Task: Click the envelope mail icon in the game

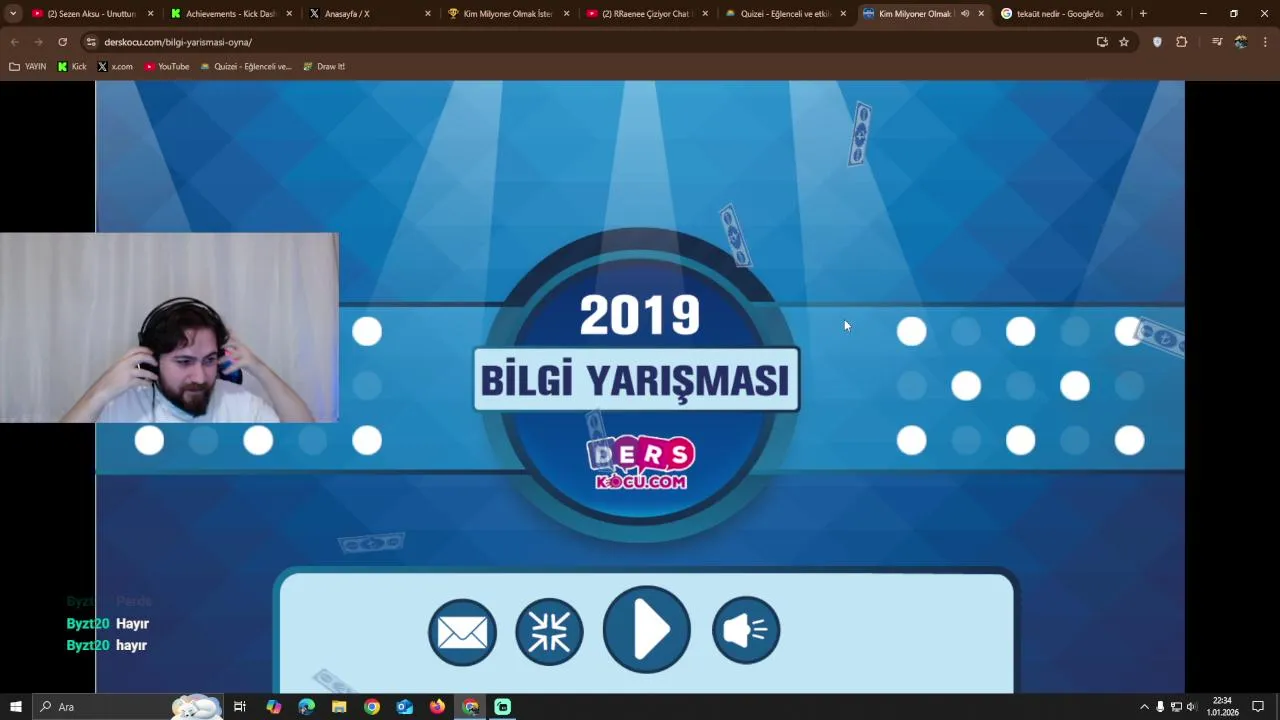Action: click(x=462, y=631)
